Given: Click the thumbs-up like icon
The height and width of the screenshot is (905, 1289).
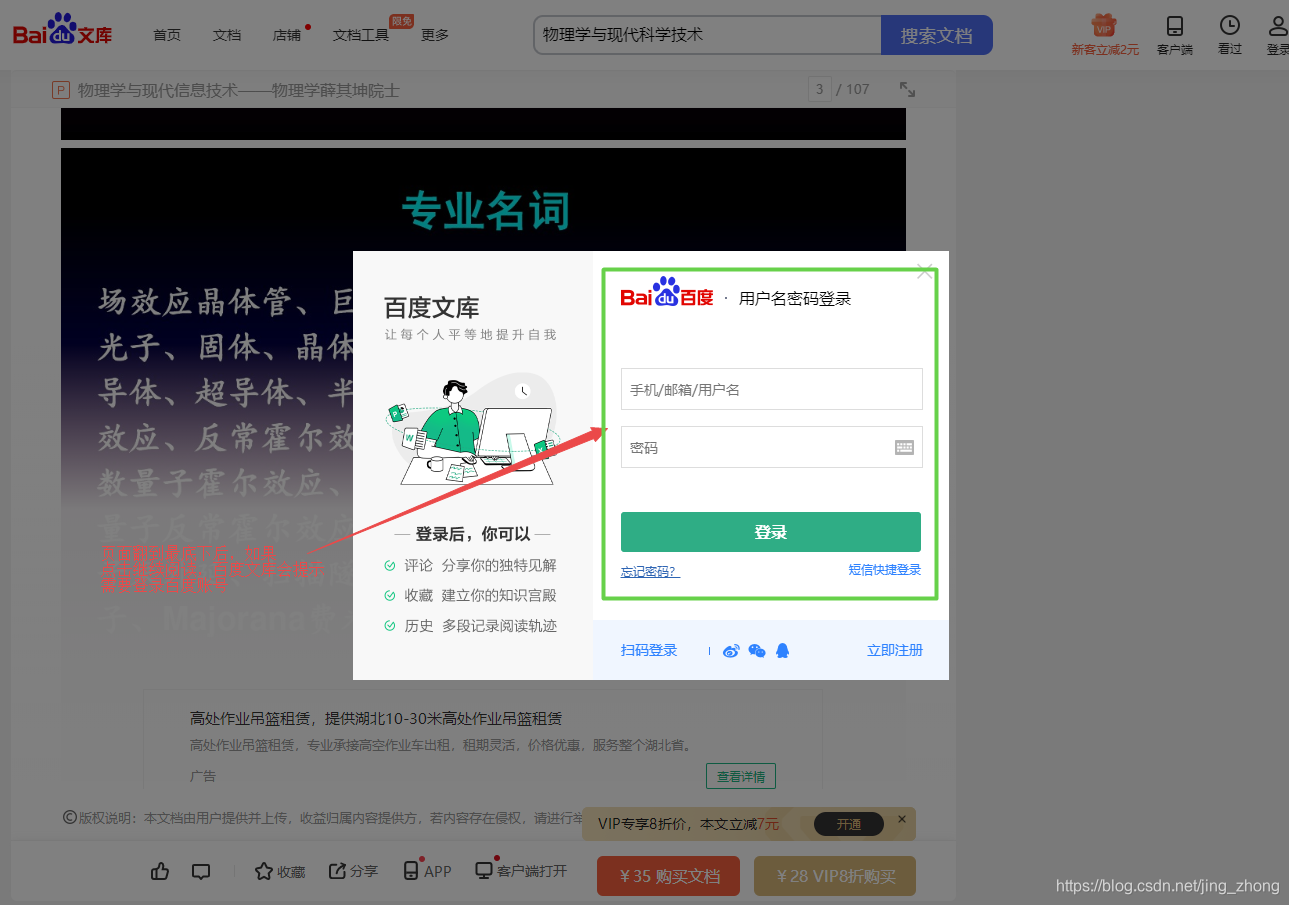Looking at the screenshot, I should point(160,871).
